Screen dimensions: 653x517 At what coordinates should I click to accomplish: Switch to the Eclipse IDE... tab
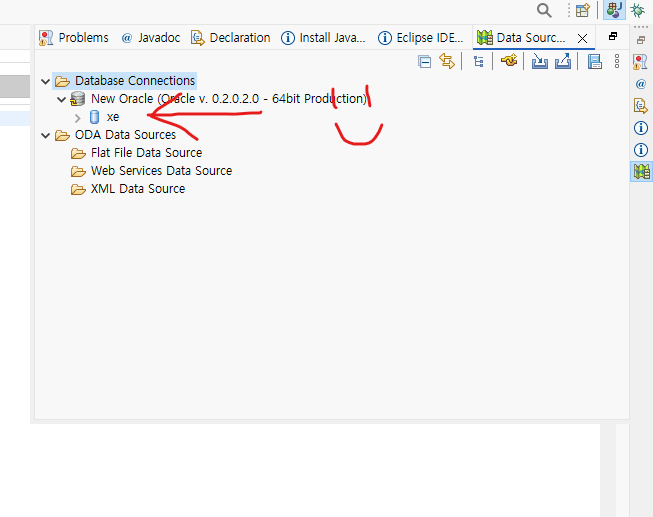pos(421,37)
